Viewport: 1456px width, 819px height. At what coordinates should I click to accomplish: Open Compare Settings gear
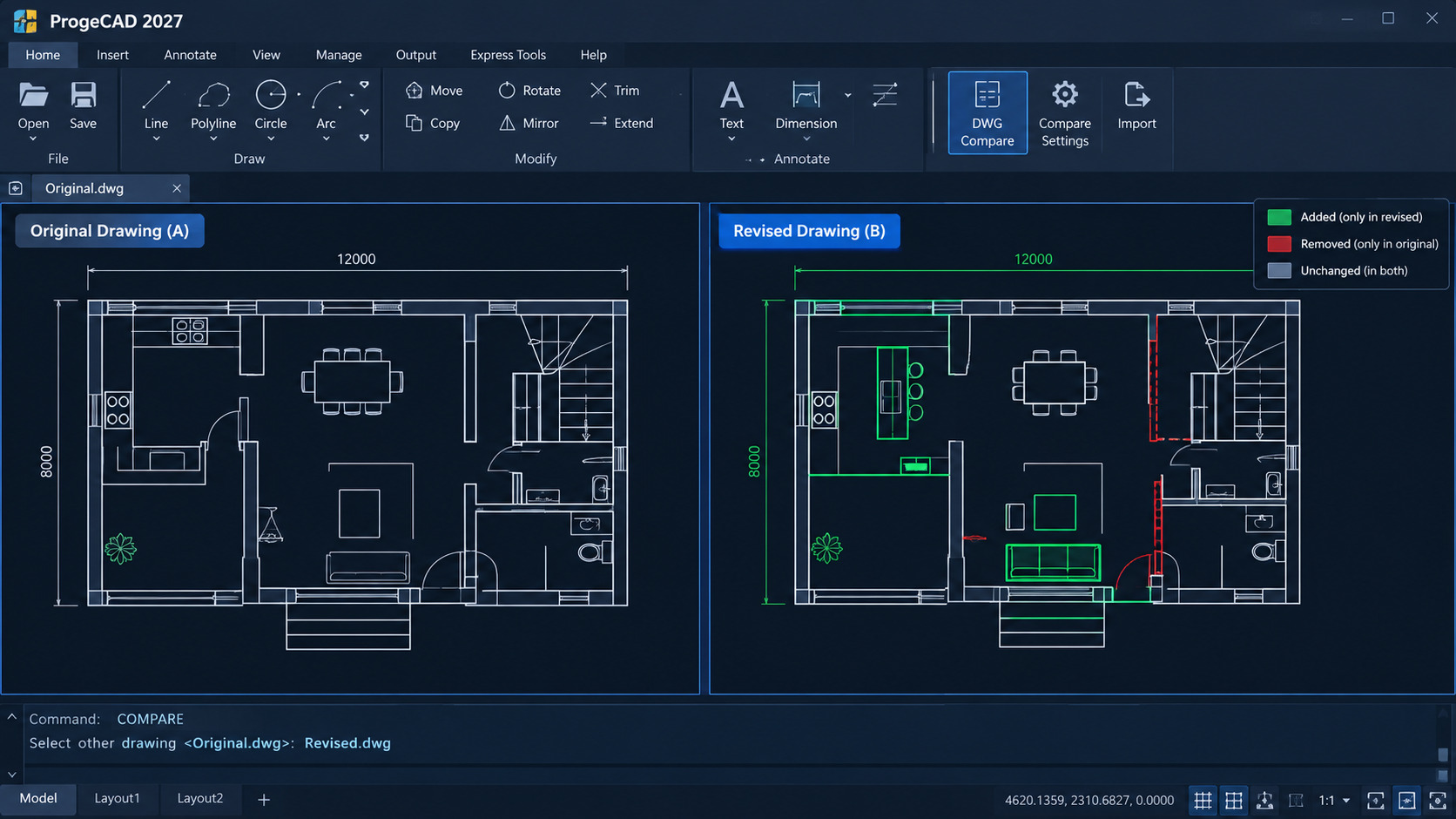(x=1064, y=94)
